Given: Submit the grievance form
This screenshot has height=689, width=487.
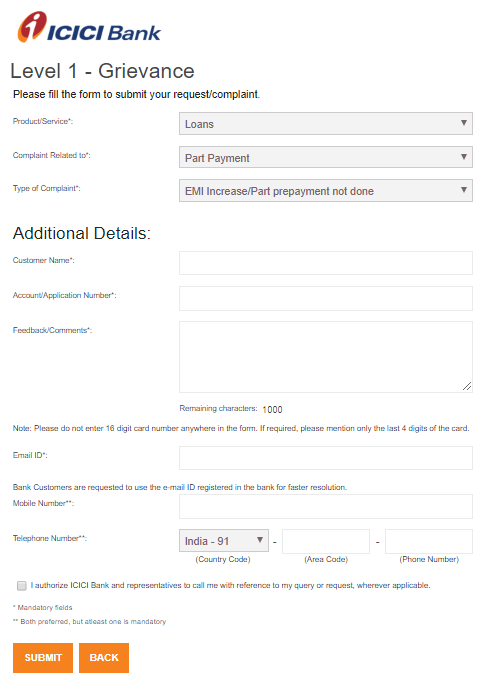Looking at the screenshot, I should click(x=43, y=658).
